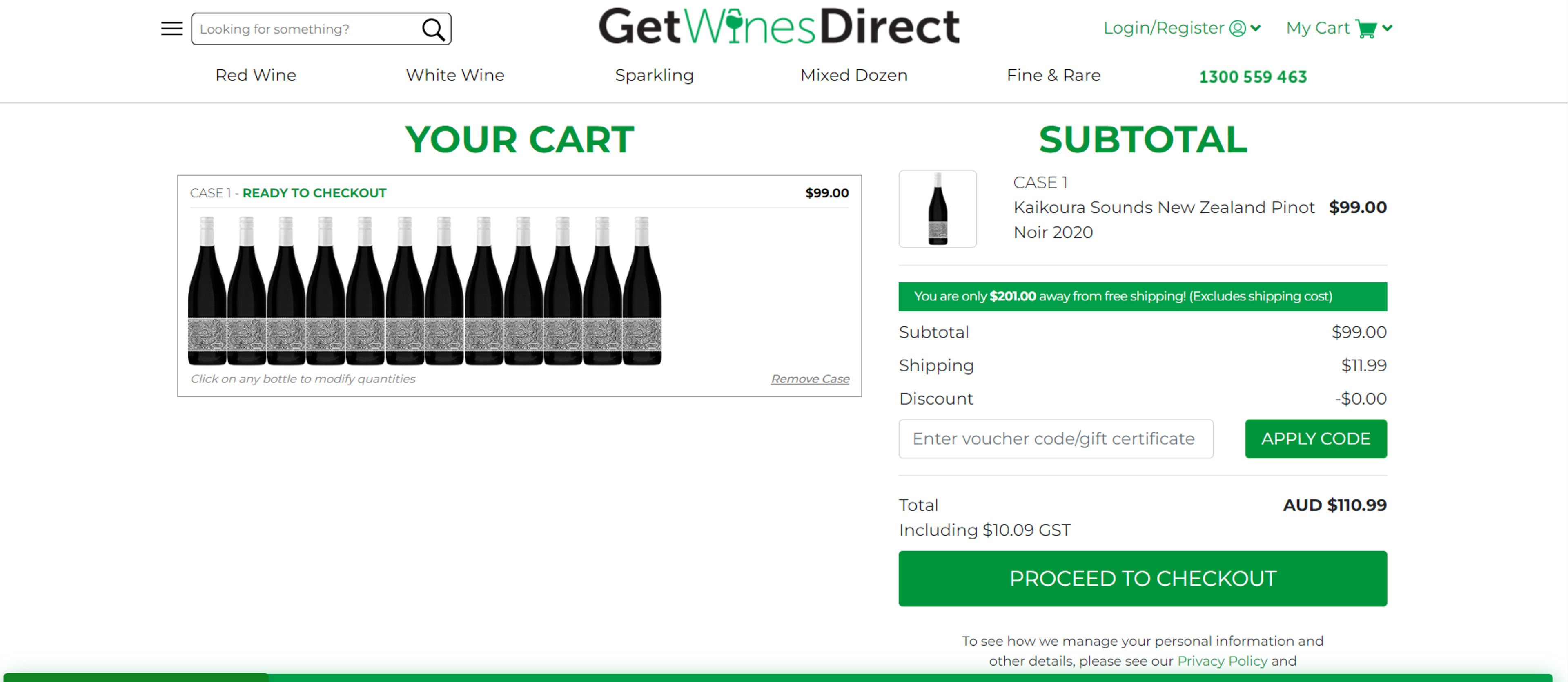Click the Remove Case link
This screenshot has width=1568, height=682.
point(810,379)
